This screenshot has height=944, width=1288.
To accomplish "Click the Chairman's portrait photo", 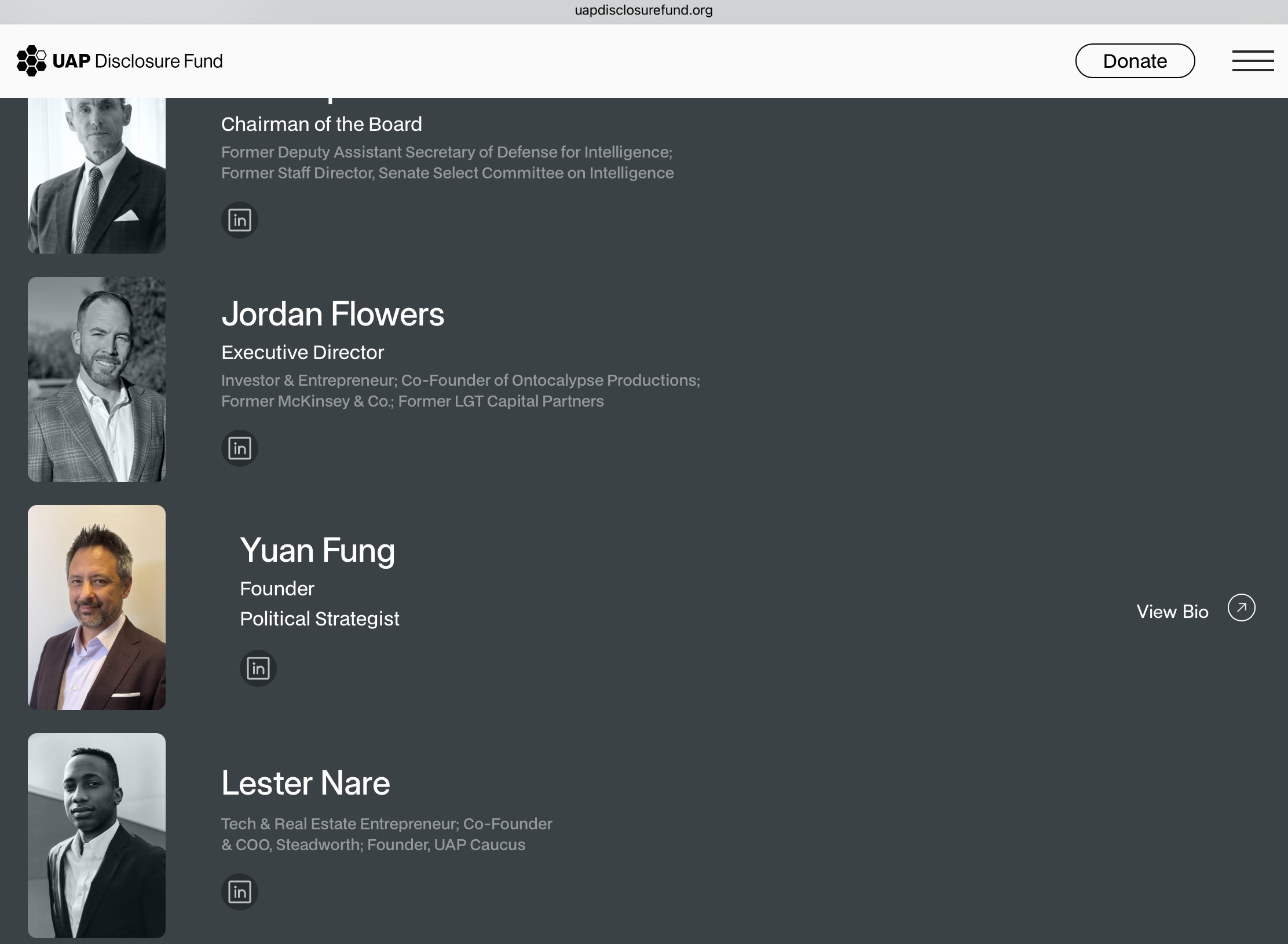I will click(x=97, y=175).
